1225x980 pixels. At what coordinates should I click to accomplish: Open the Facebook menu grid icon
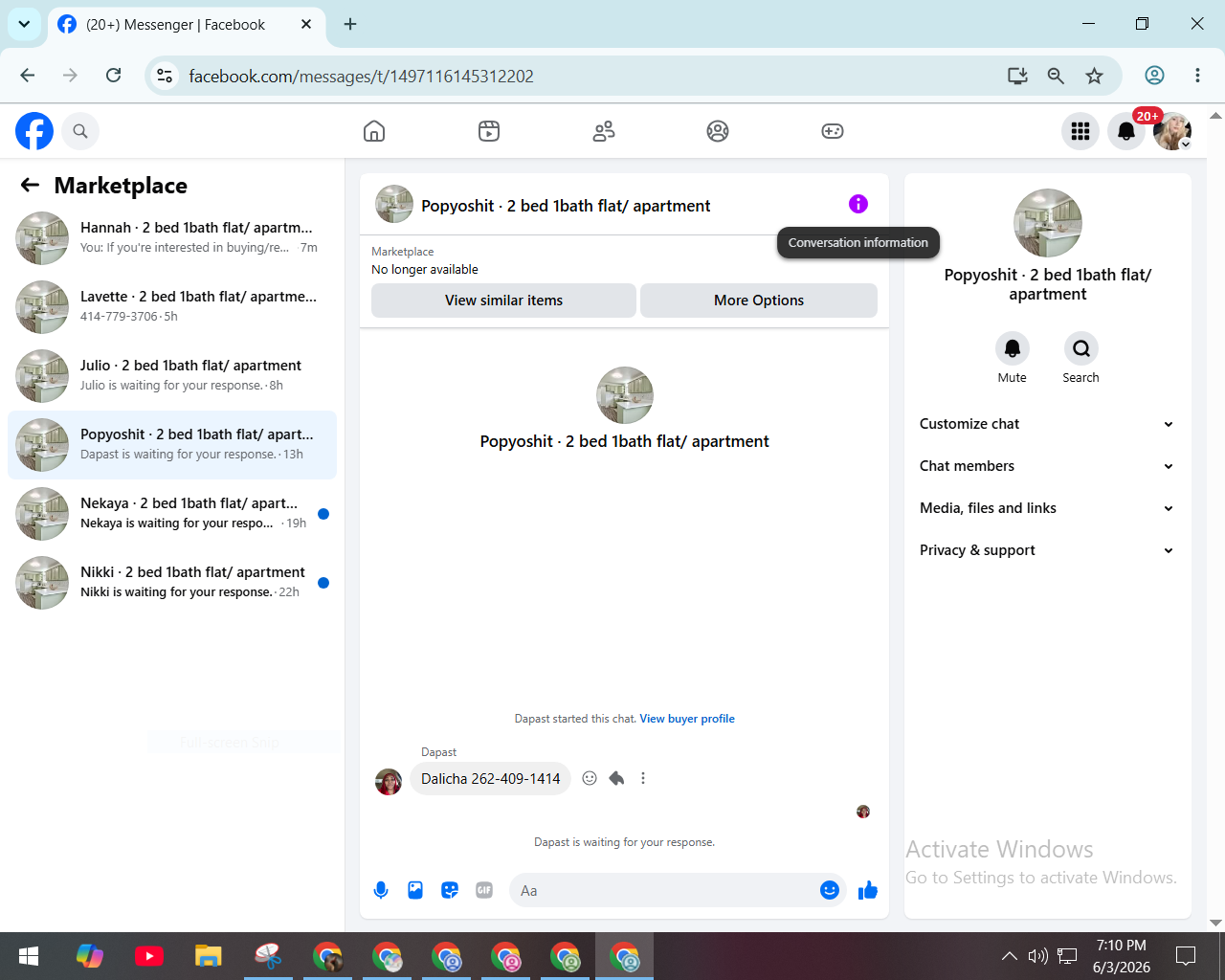tap(1080, 131)
